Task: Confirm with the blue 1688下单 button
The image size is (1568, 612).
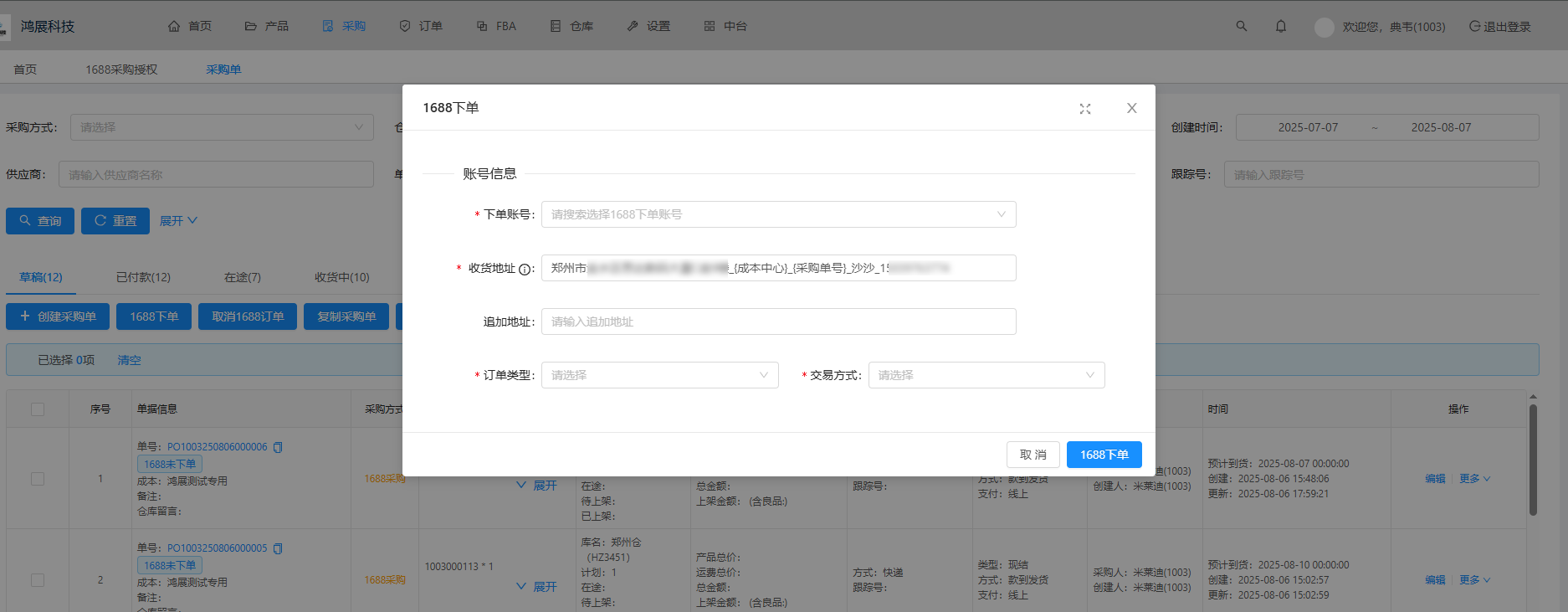Action: tap(1104, 455)
